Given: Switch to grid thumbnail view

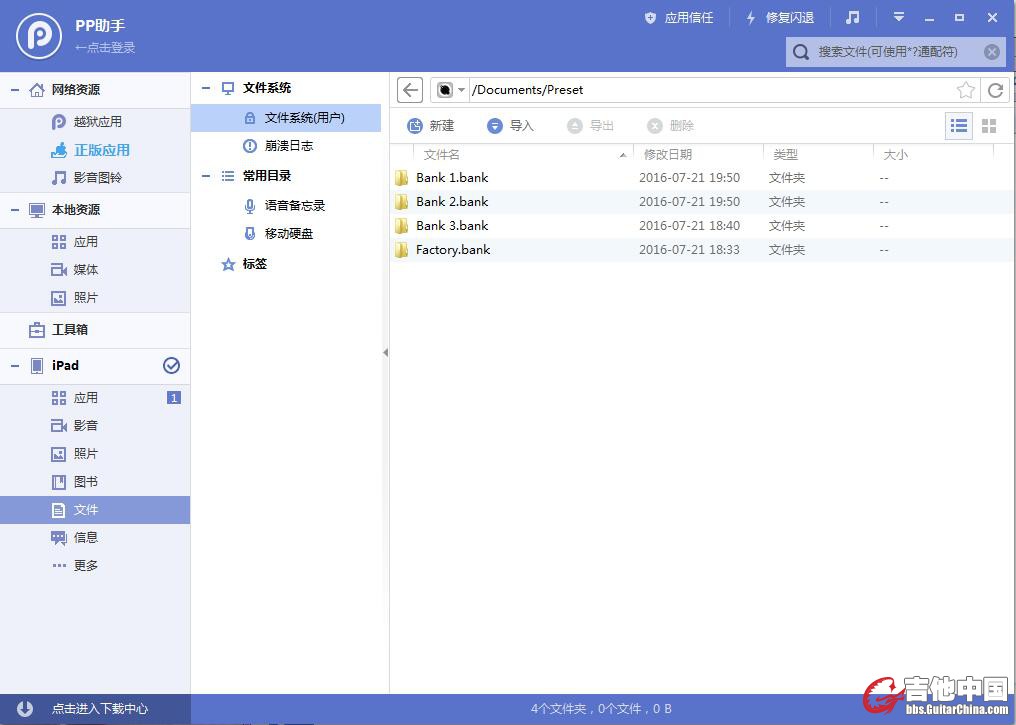Looking at the screenshot, I should 989,126.
